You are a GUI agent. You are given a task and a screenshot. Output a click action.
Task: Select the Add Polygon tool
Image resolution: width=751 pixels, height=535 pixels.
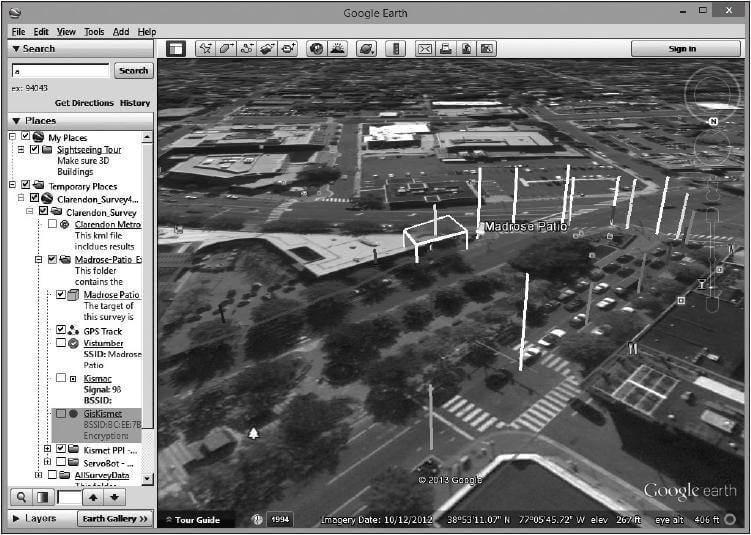(227, 48)
